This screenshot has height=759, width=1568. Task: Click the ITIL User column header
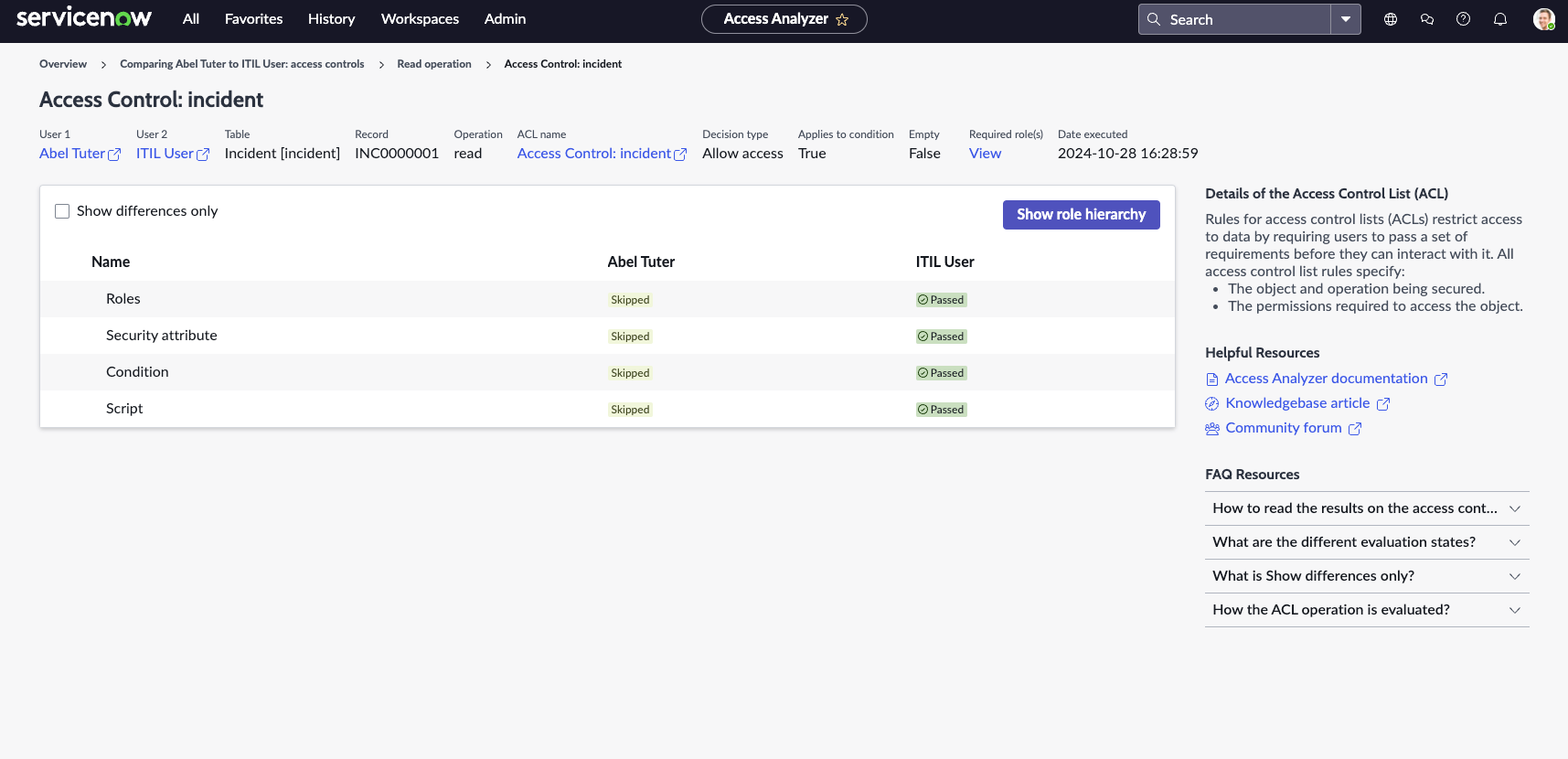[945, 262]
